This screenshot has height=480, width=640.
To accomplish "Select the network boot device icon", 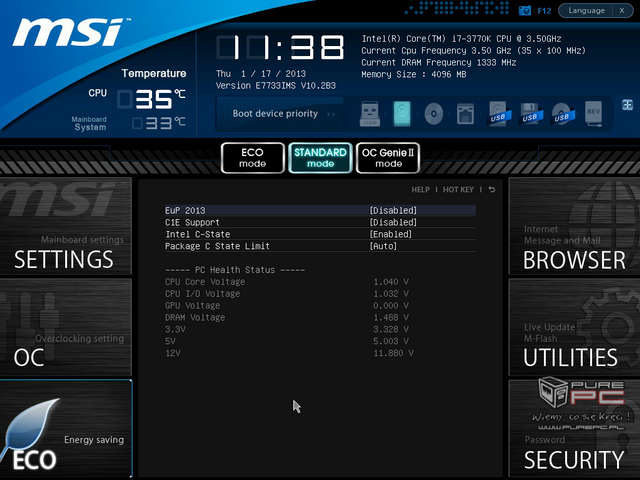I will [465, 113].
